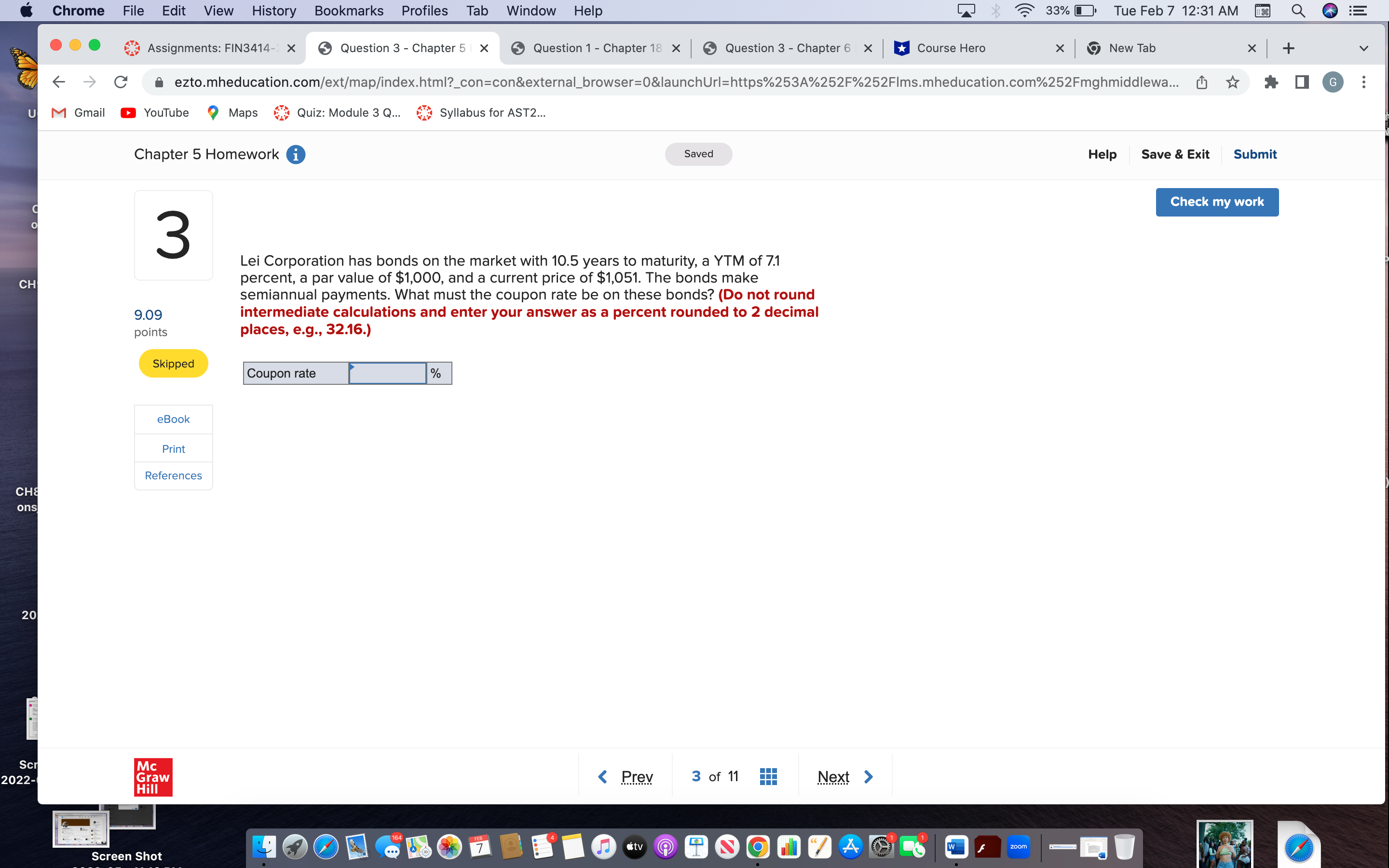Share the page via Chrome's share icon
The width and height of the screenshot is (1389, 868).
click(1202, 82)
